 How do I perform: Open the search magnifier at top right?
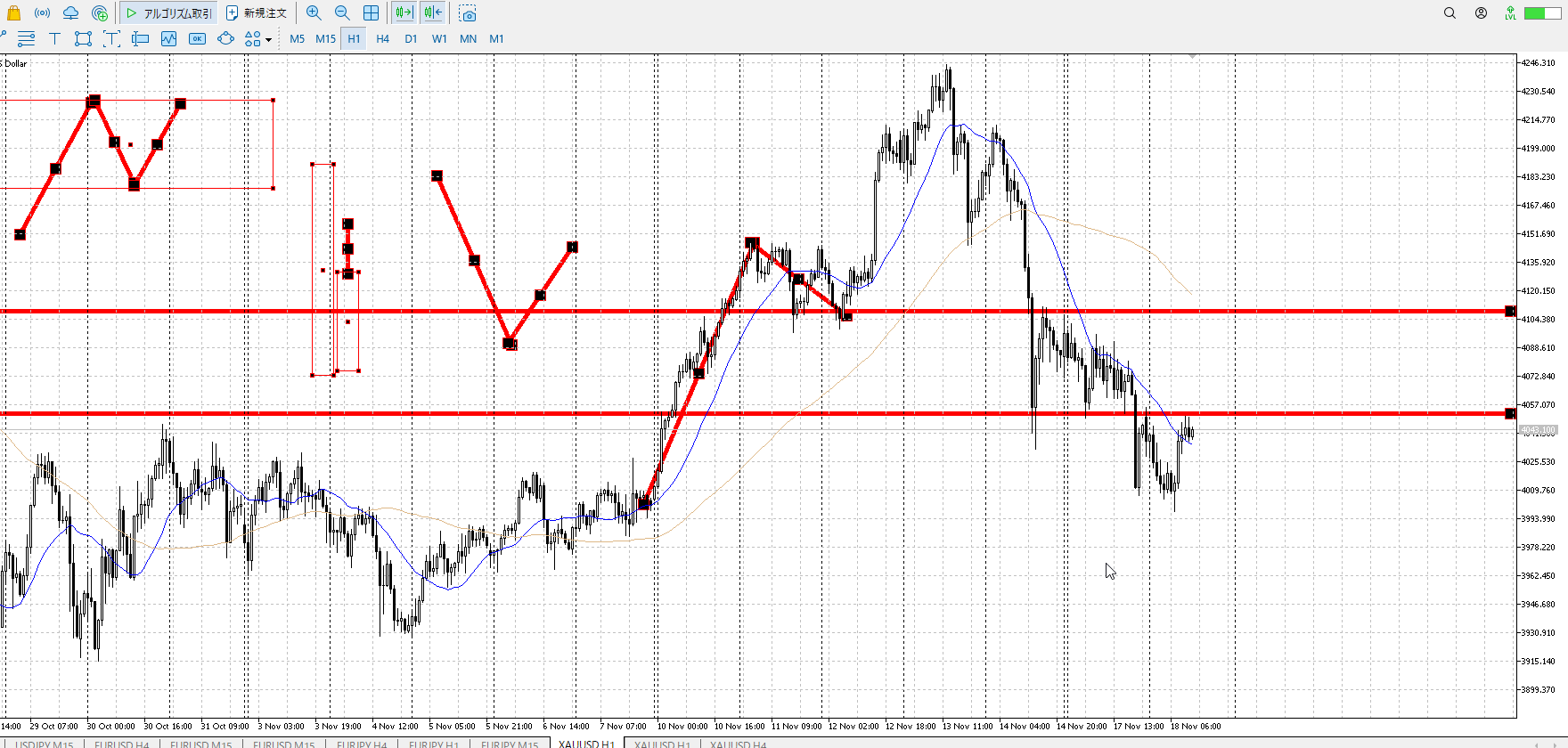coord(1450,13)
